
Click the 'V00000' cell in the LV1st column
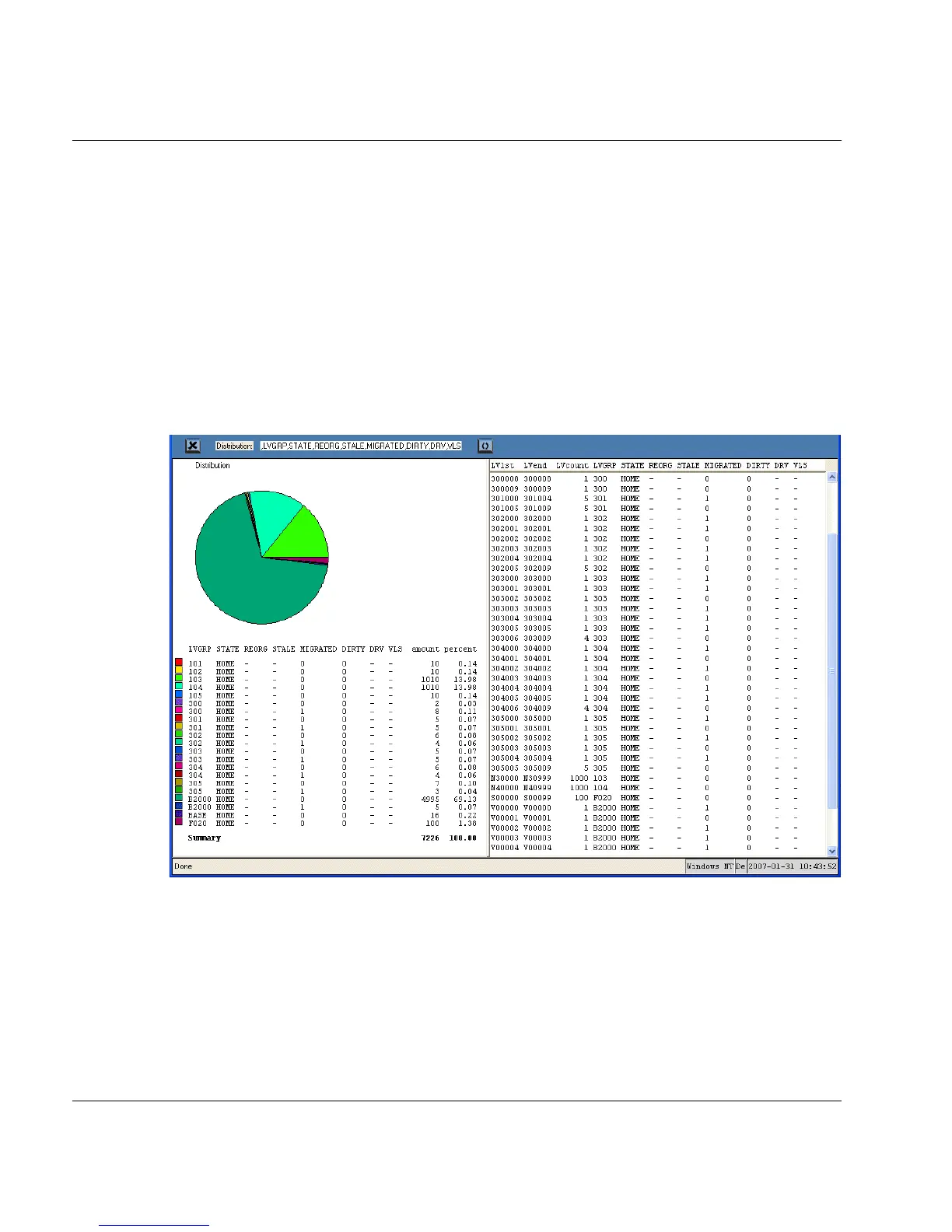pyautogui.click(x=505, y=808)
